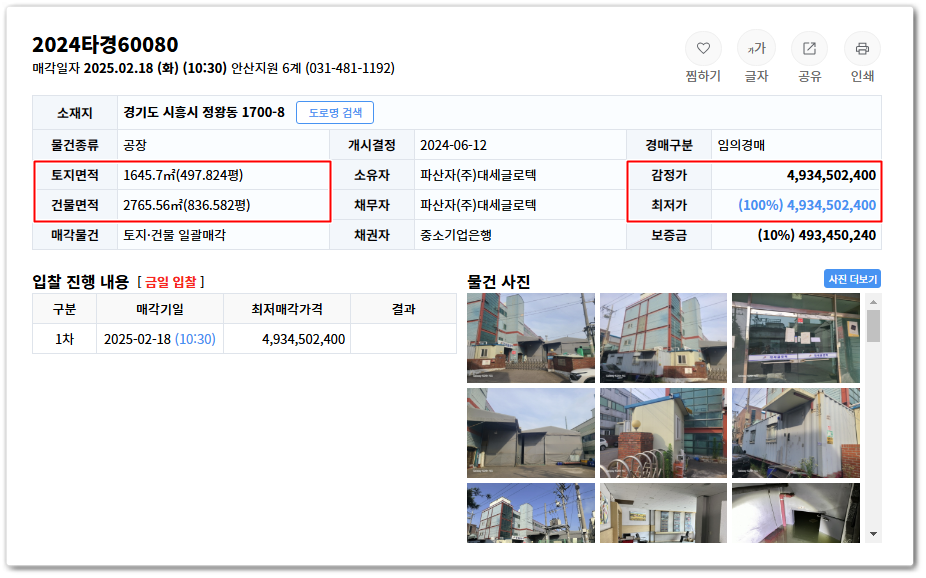926x578 pixels.
Task: Open 사진 더보기 for more photos
Action: [852, 279]
